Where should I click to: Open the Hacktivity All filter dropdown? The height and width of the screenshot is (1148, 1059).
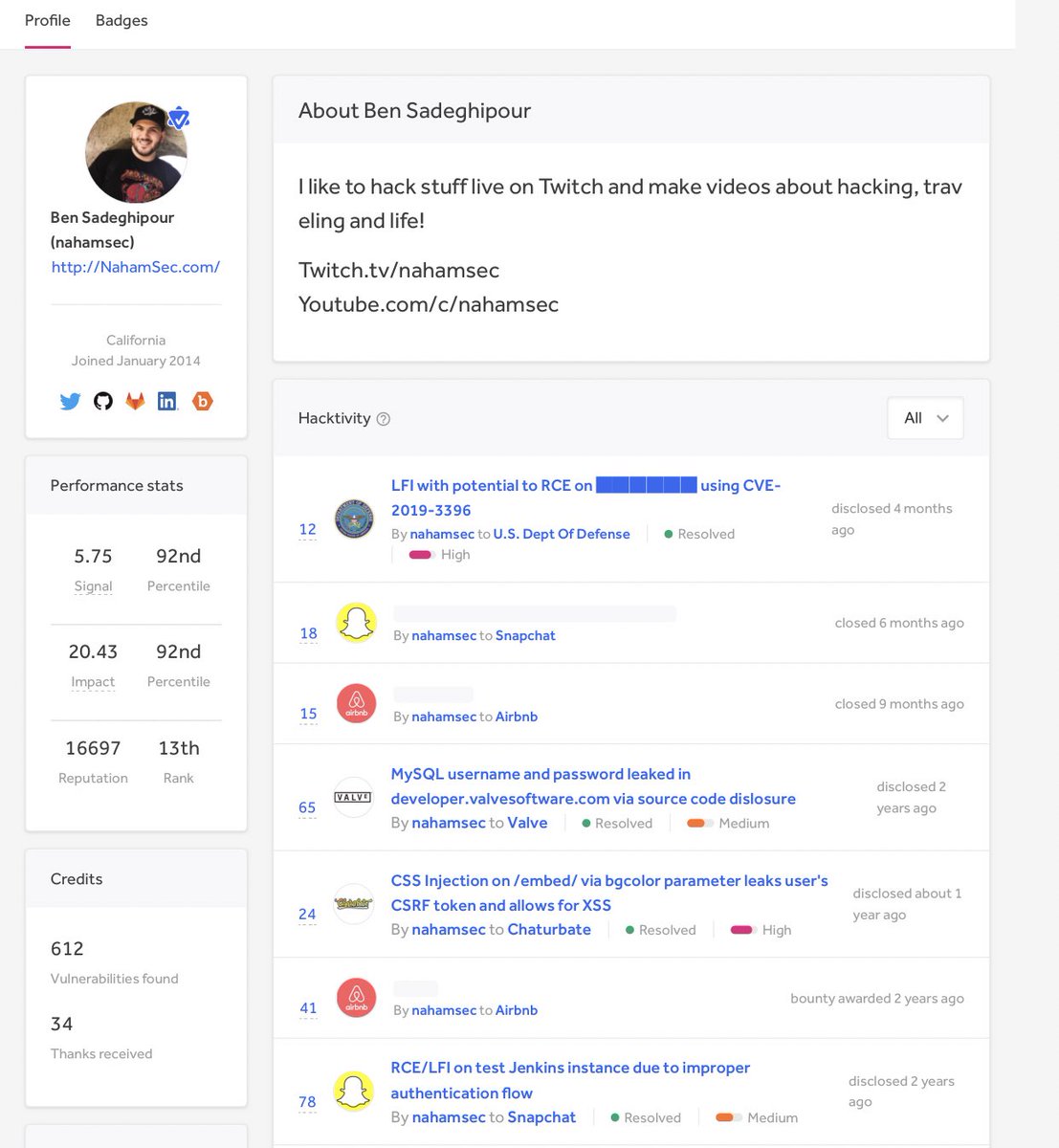[925, 418]
